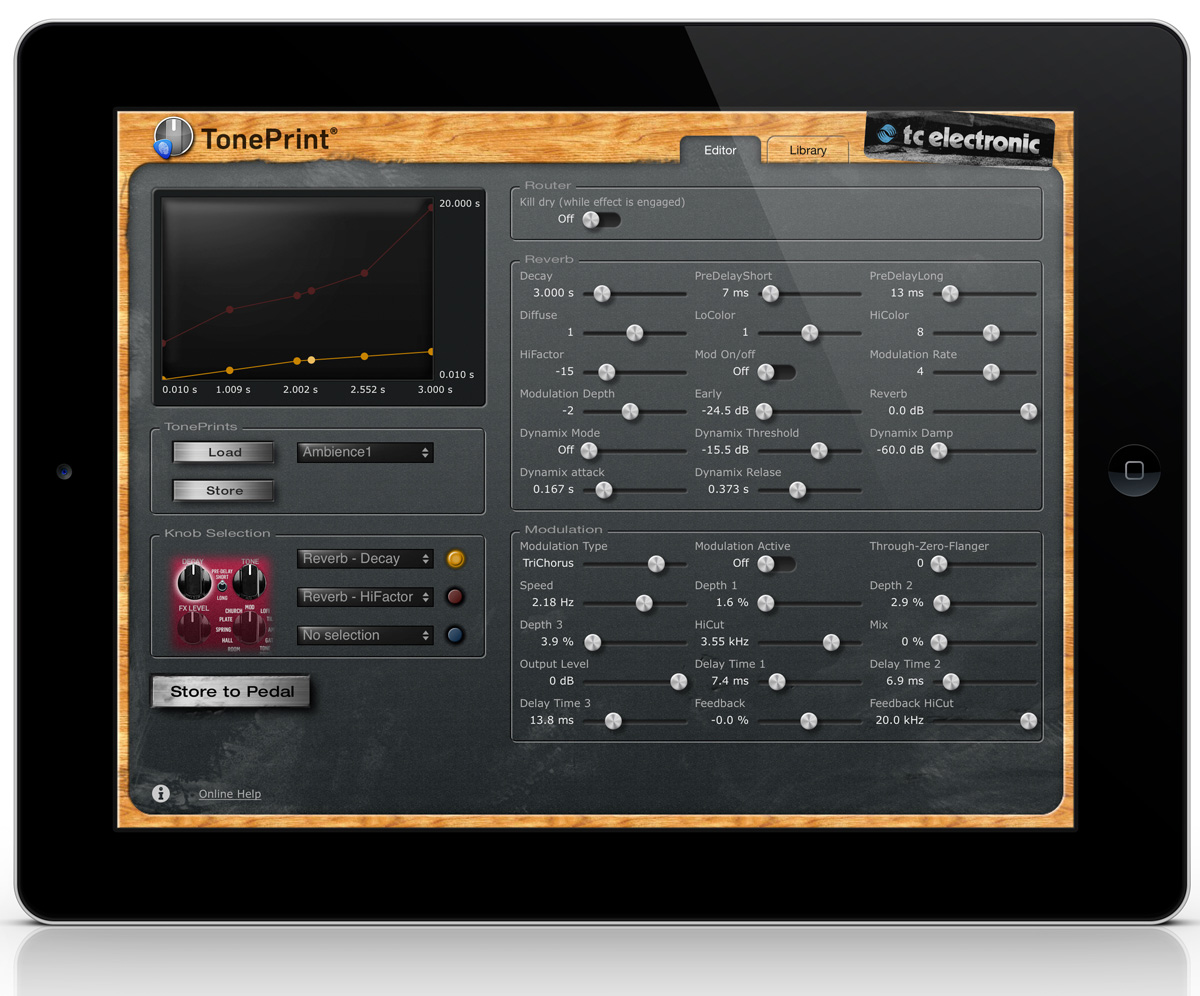Click the Decay slider knob
This screenshot has width=1200, height=996.
tap(602, 293)
